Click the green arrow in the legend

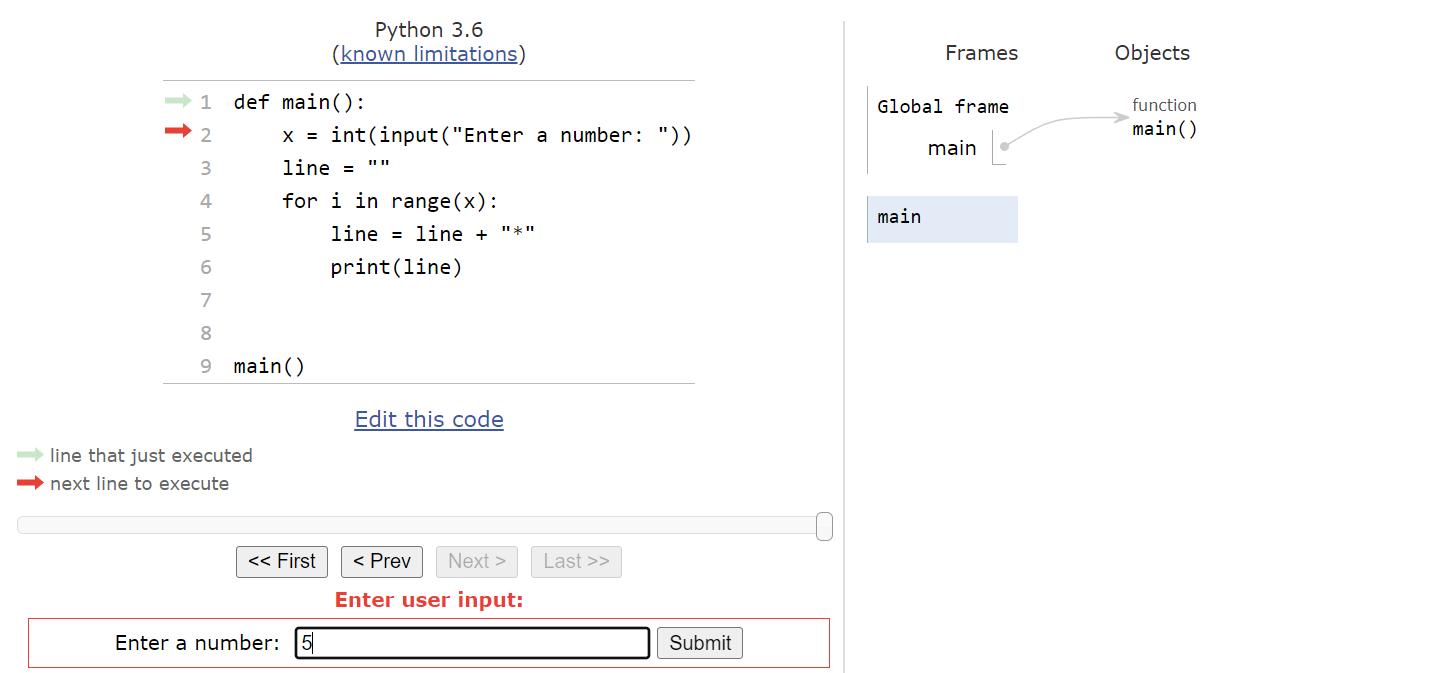30,455
